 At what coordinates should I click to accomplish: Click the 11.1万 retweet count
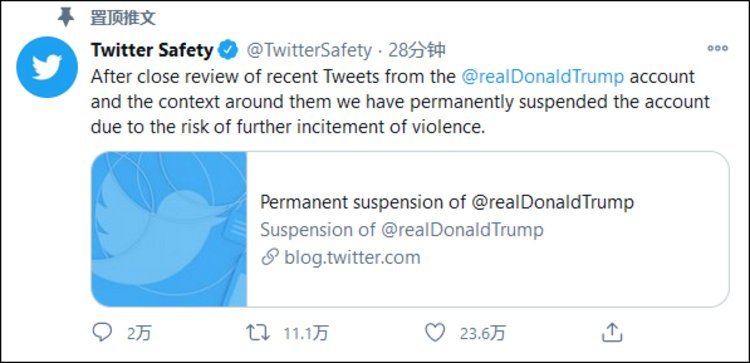click(306, 333)
